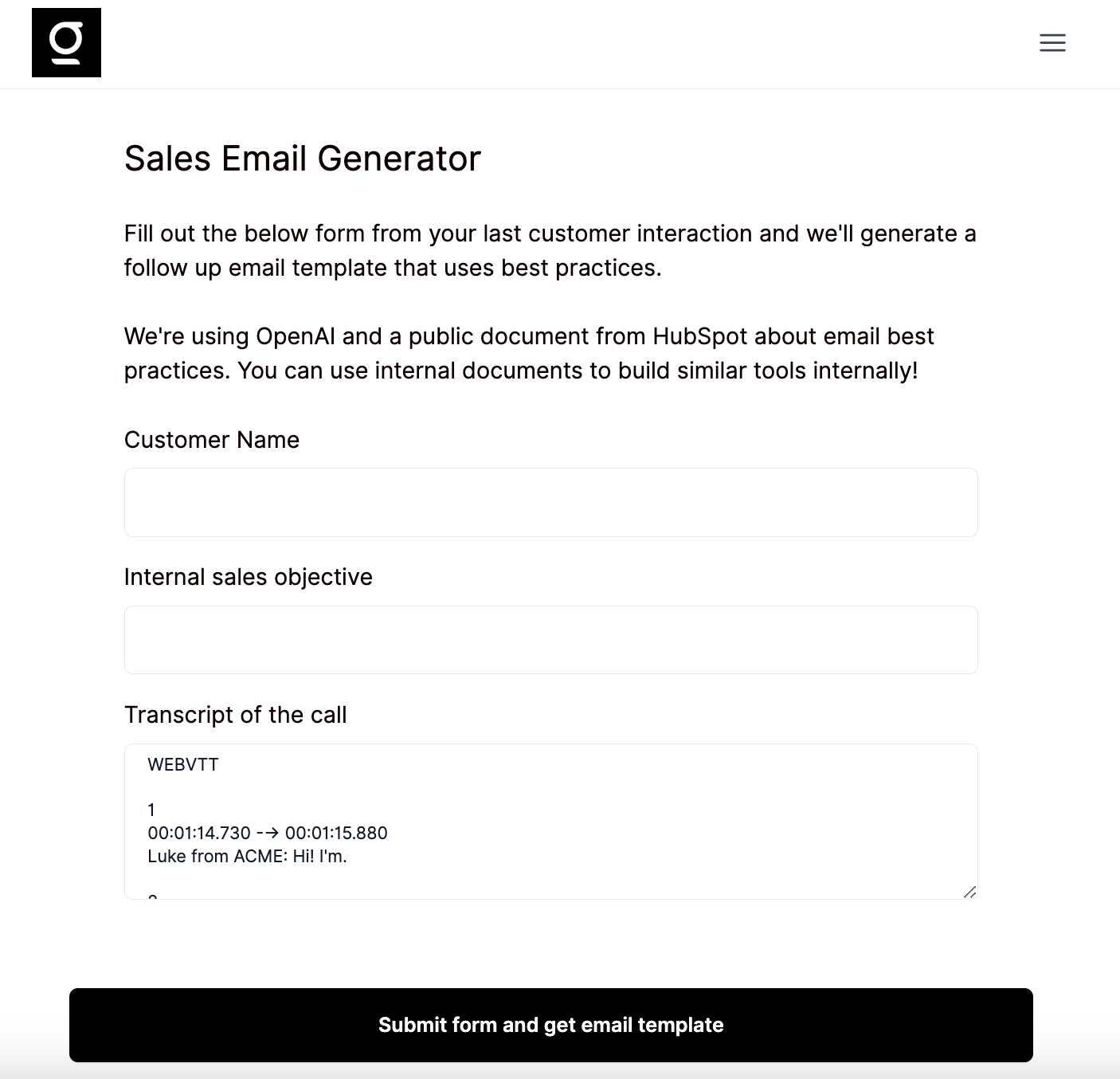Click the word "HubSpot" in description
1120x1079 pixels.
coord(699,336)
